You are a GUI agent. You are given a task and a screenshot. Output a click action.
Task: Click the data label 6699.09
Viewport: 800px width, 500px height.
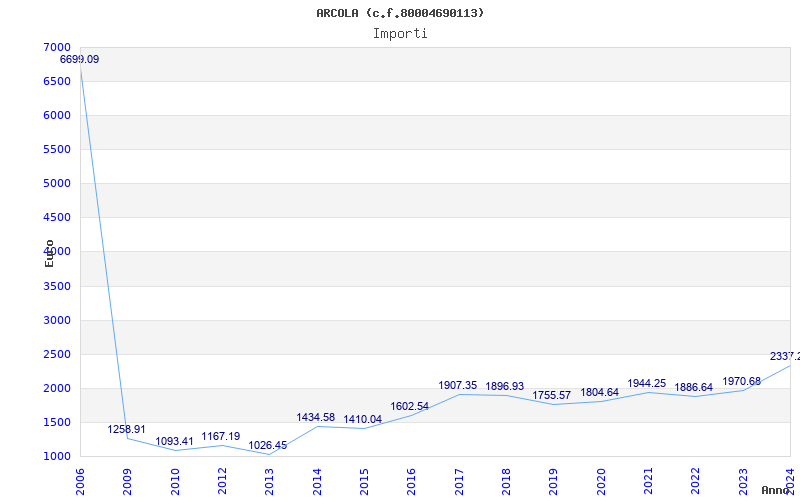79,59
